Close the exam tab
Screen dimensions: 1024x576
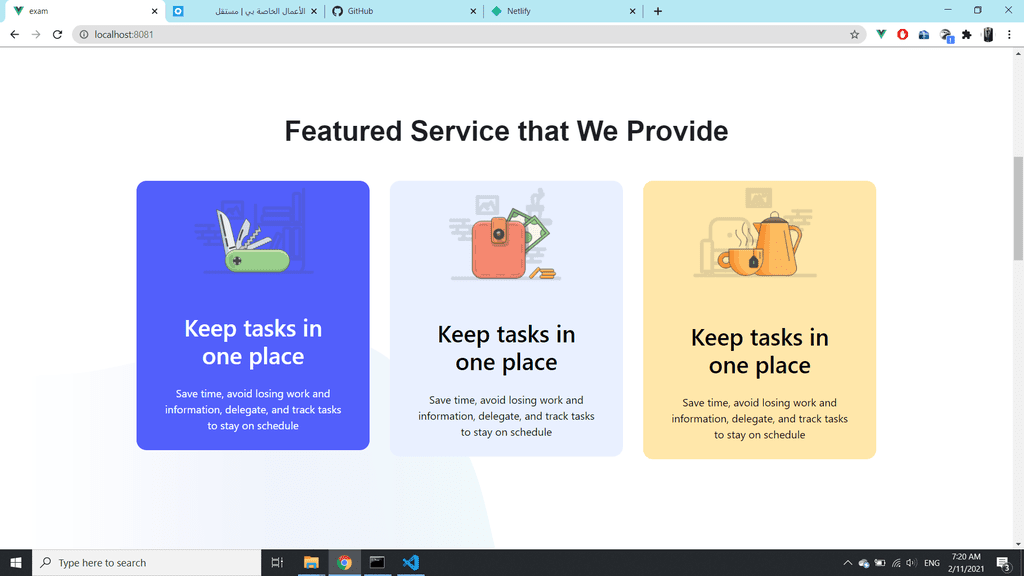coord(155,11)
